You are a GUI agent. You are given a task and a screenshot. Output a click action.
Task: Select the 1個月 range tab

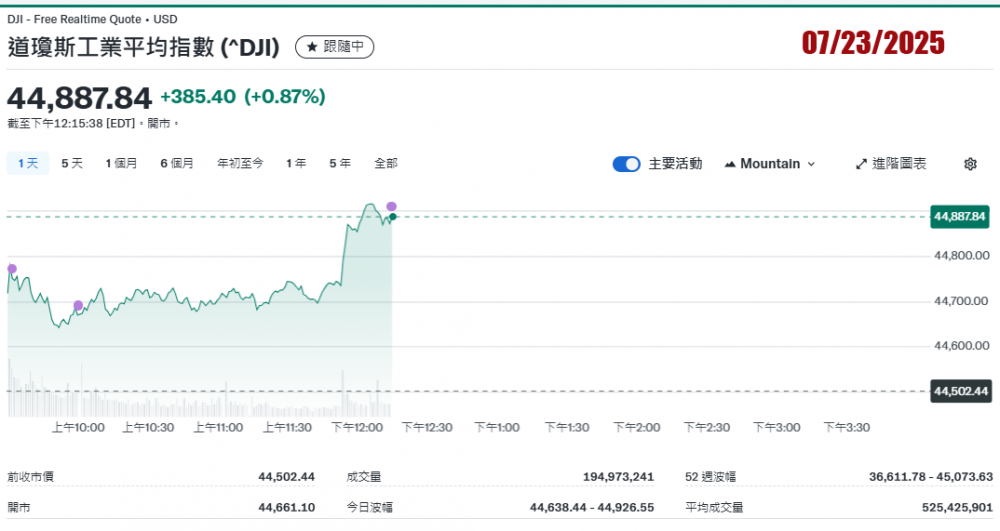click(x=121, y=163)
